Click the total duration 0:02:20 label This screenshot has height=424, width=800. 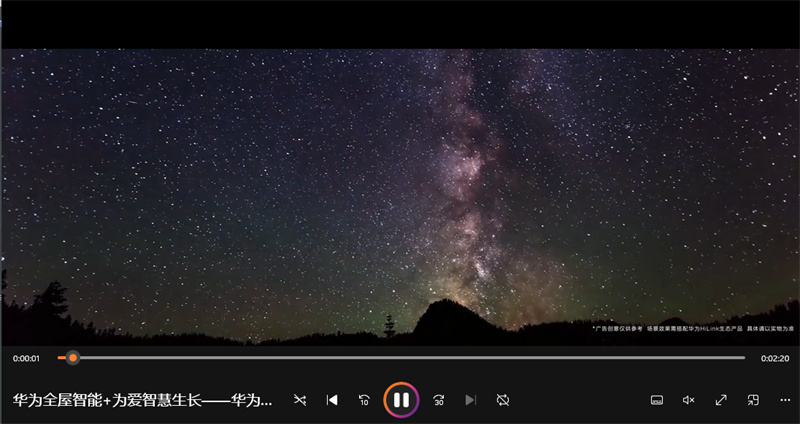775,358
